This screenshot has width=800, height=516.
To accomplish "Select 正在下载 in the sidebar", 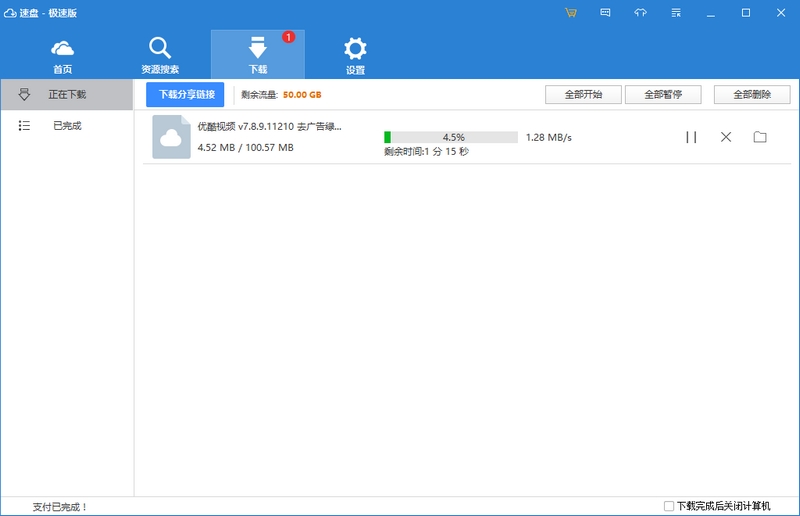I will tap(67, 94).
